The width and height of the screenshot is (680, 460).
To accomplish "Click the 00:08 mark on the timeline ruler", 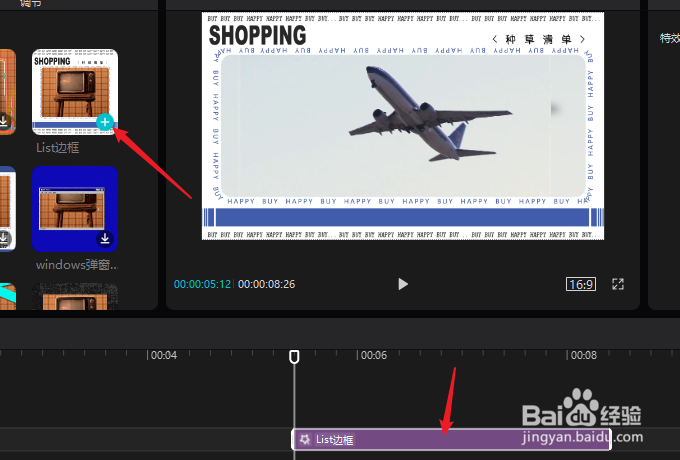I will pyautogui.click(x=584, y=356).
